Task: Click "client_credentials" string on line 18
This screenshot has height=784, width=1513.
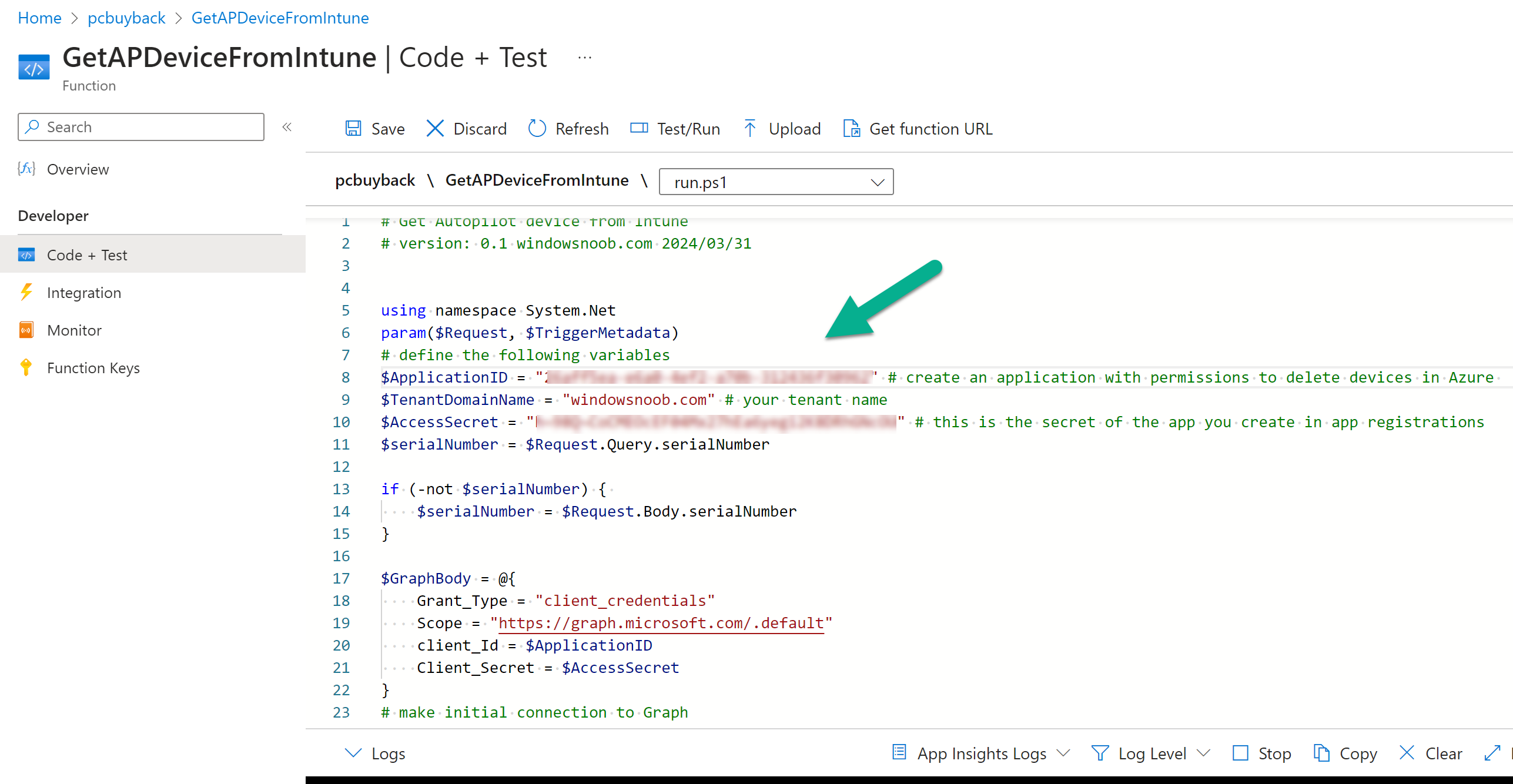Action: [x=625, y=601]
